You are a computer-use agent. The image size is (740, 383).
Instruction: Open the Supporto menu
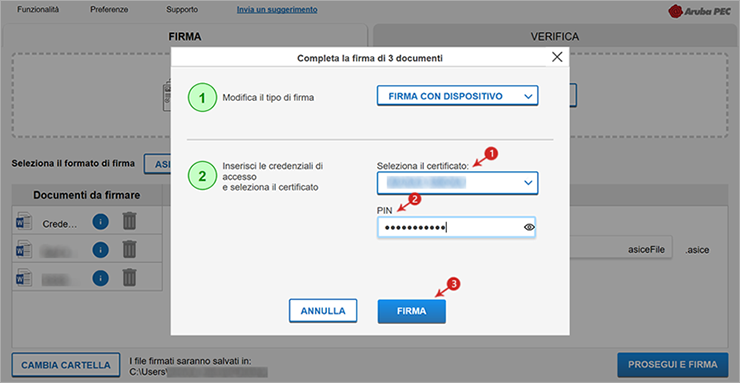(x=182, y=9)
